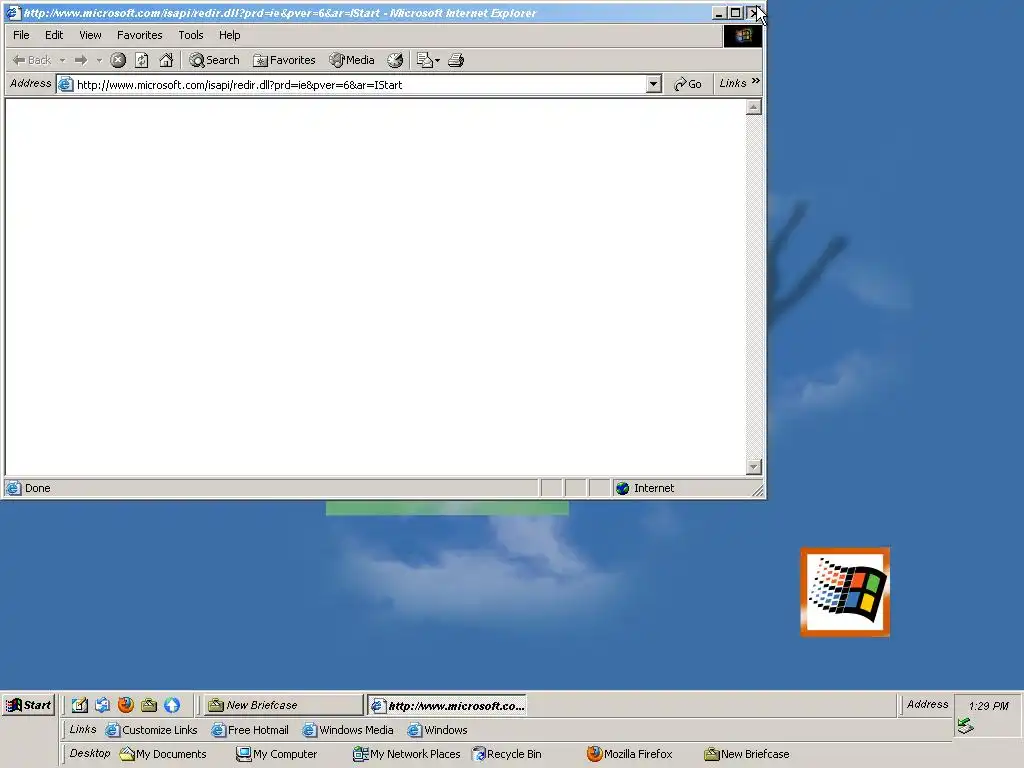Image resolution: width=1024 pixels, height=768 pixels.
Task: Click the Back arrow in the toolbar
Action: coord(31,60)
